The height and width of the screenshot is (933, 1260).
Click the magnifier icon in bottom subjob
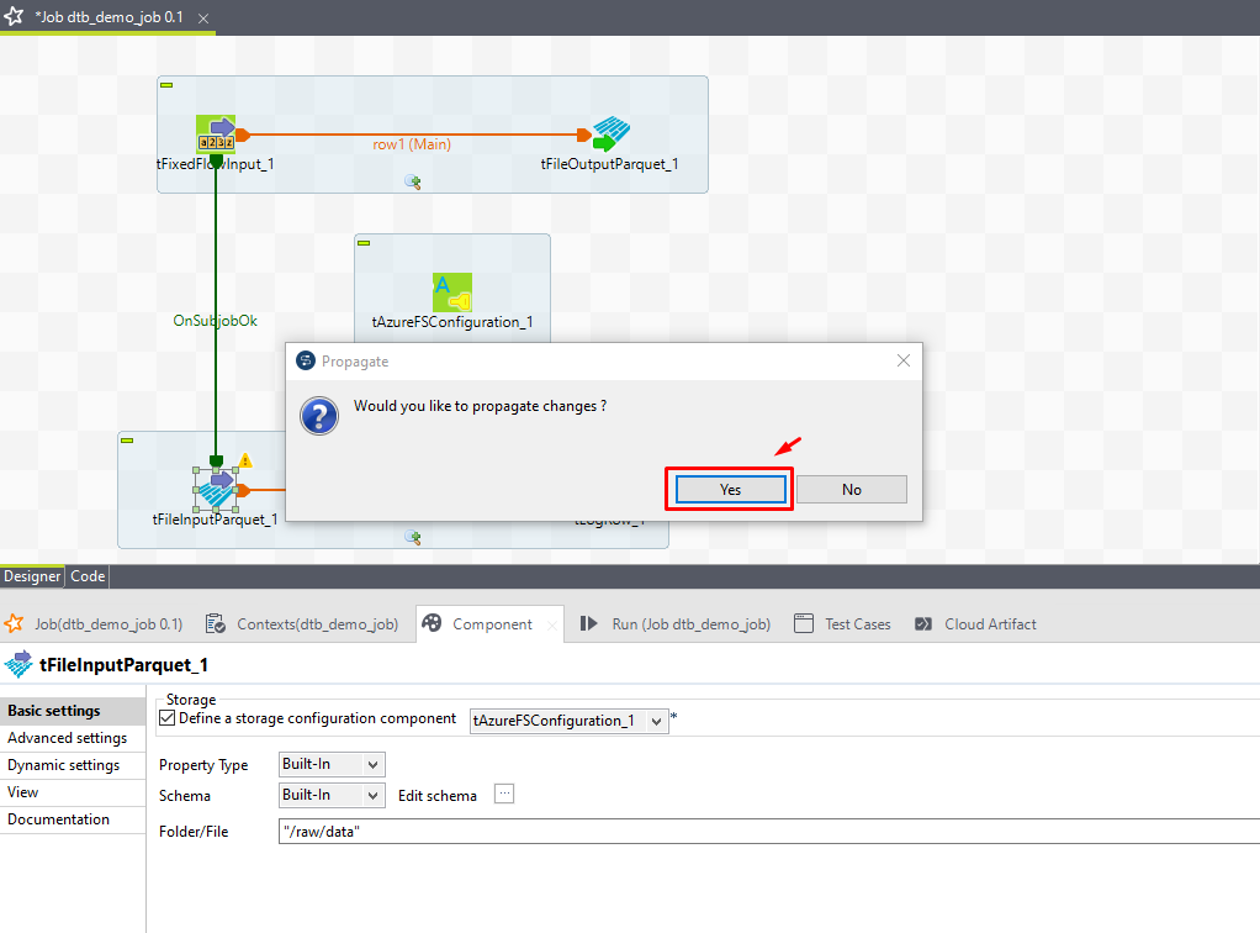pyautogui.click(x=412, y=537)
